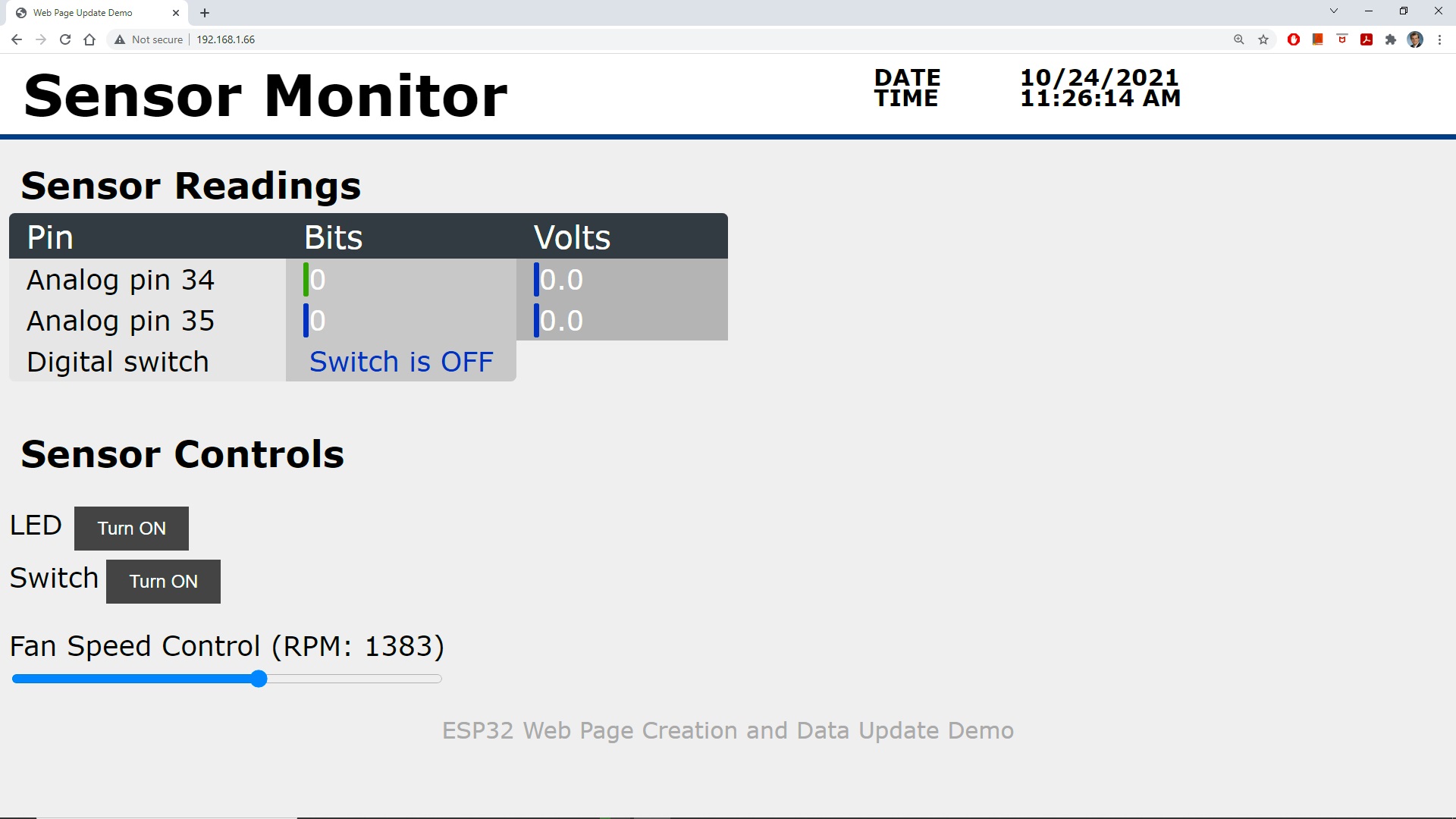The height and width of the screenshot is (819, 1456).
Task: Open Chrome three-dot menu
Action: point(1439,39)
